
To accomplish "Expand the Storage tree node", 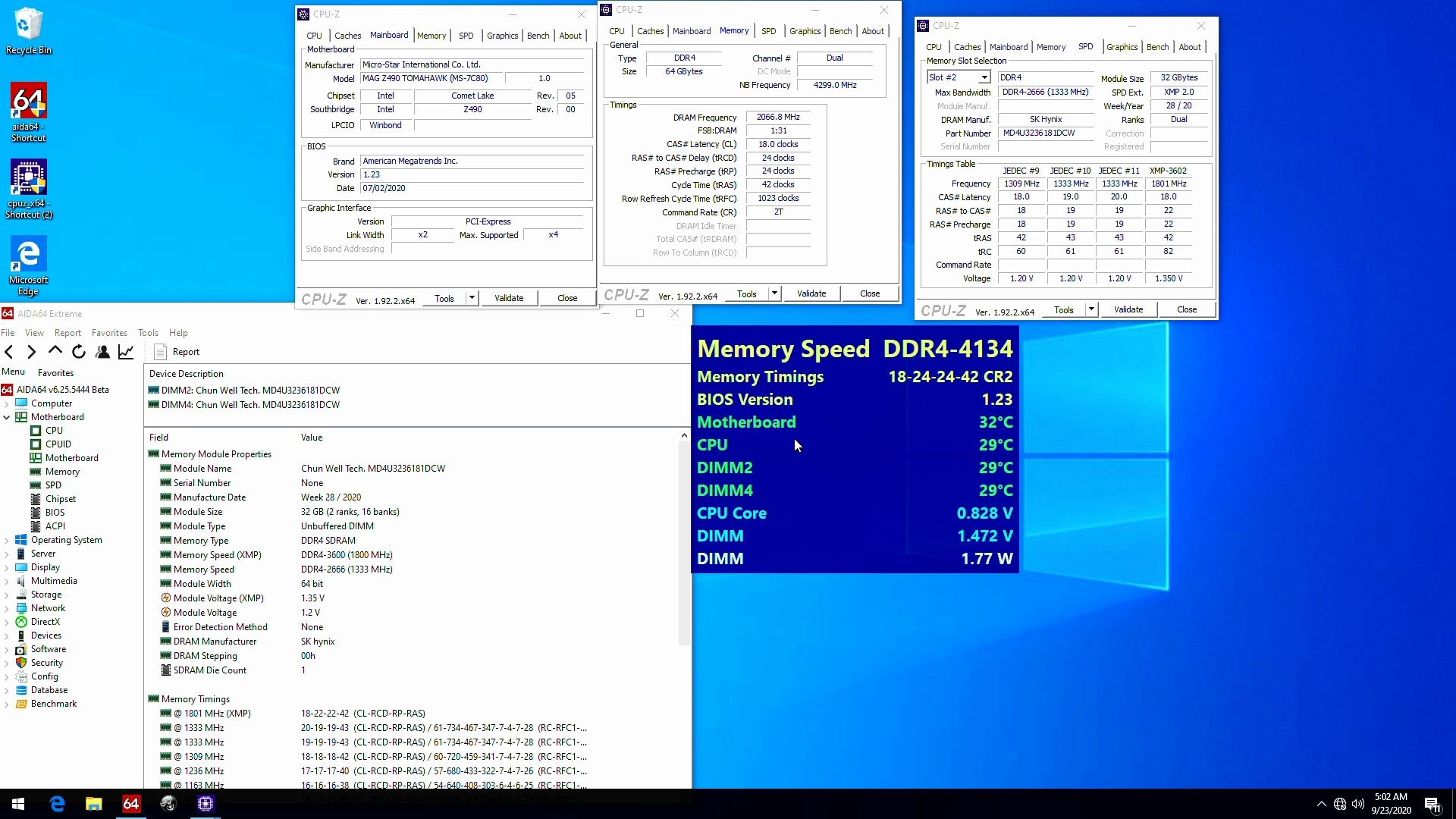I will (7, 595).
